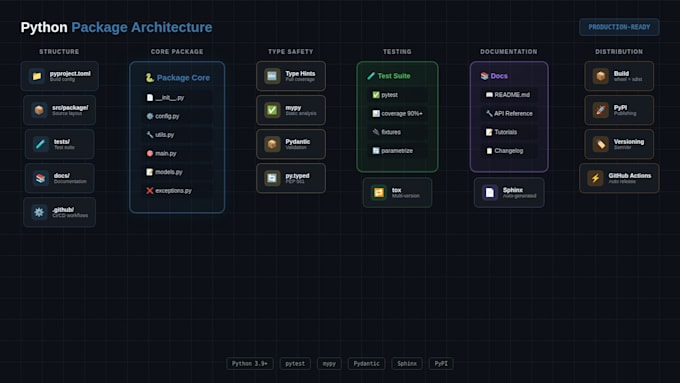Click the Package Core heading text

click(183, 78)
